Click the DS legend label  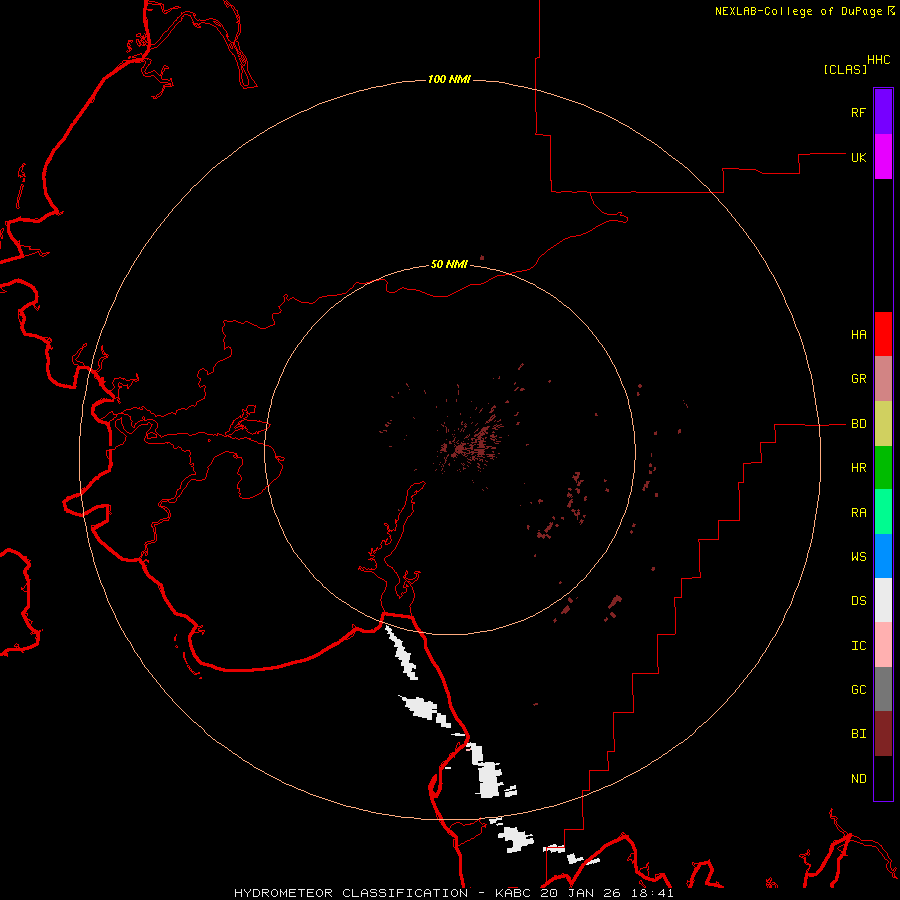(x=858, y=601)
